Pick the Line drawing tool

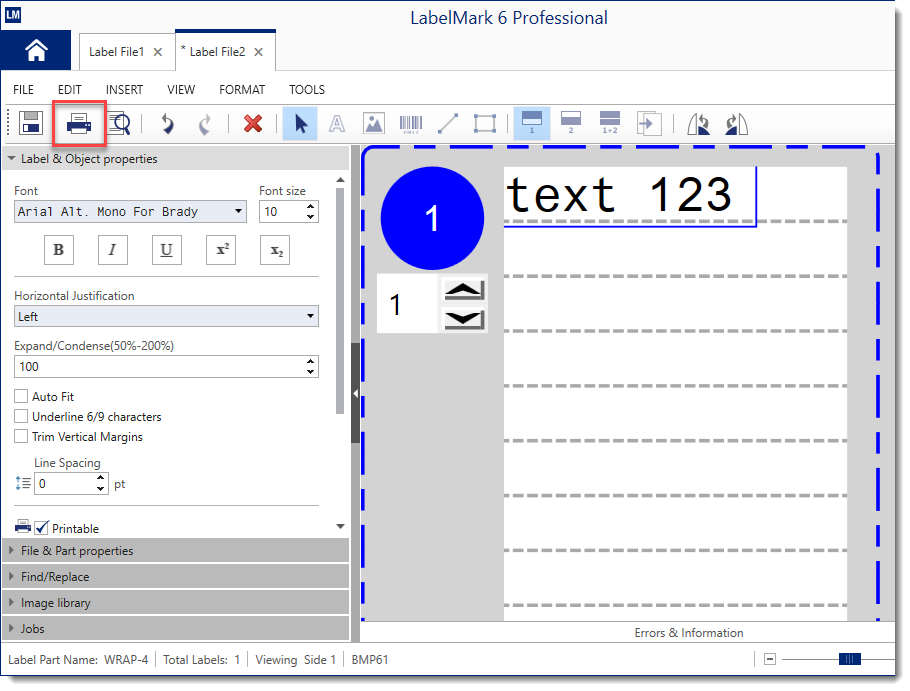pyautogui.click(x=447, y=124)
